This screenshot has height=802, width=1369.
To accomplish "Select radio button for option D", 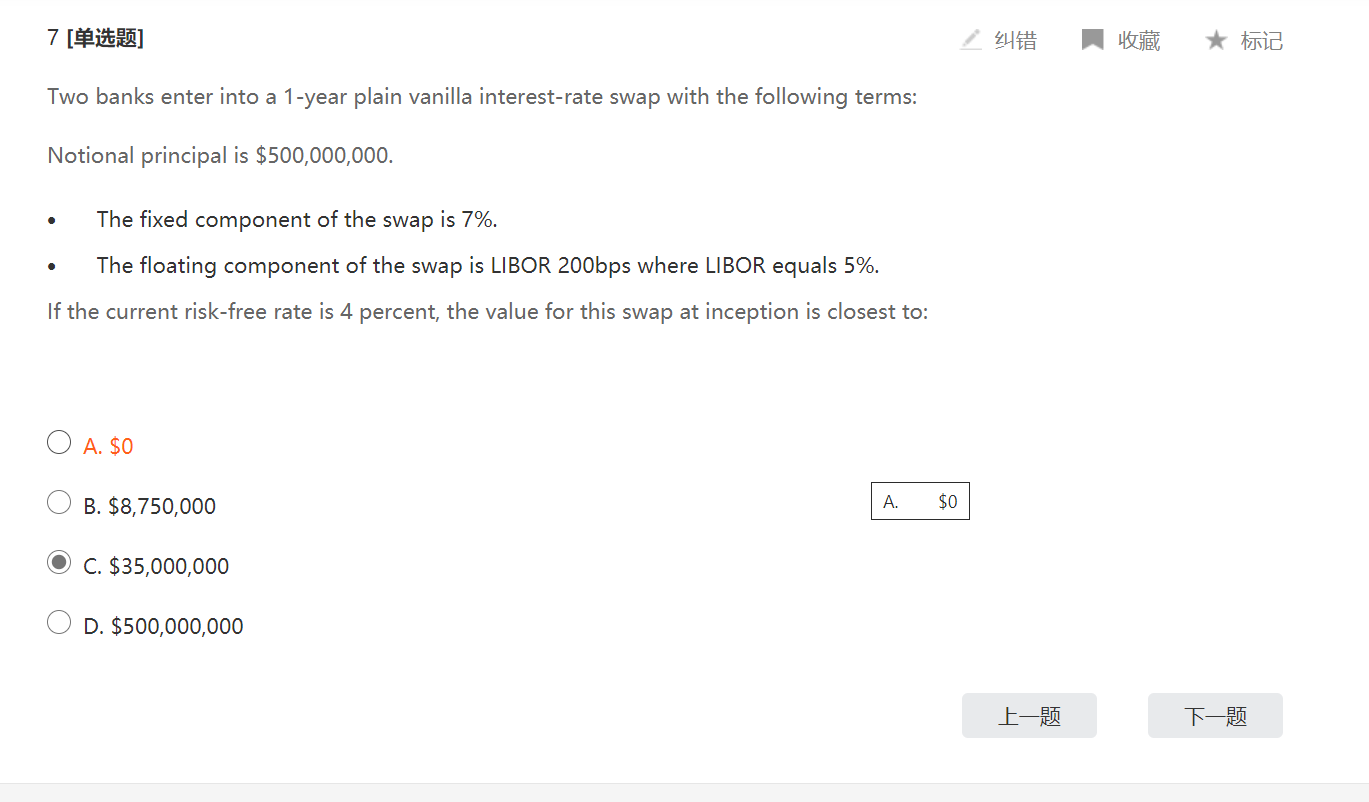I will 59,623.
